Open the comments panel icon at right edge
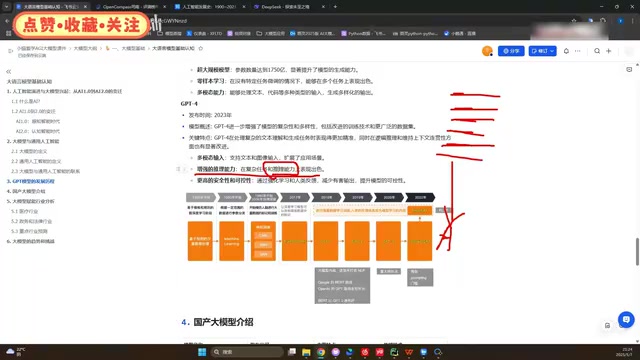640x360 pixels. tap(629, 70)
